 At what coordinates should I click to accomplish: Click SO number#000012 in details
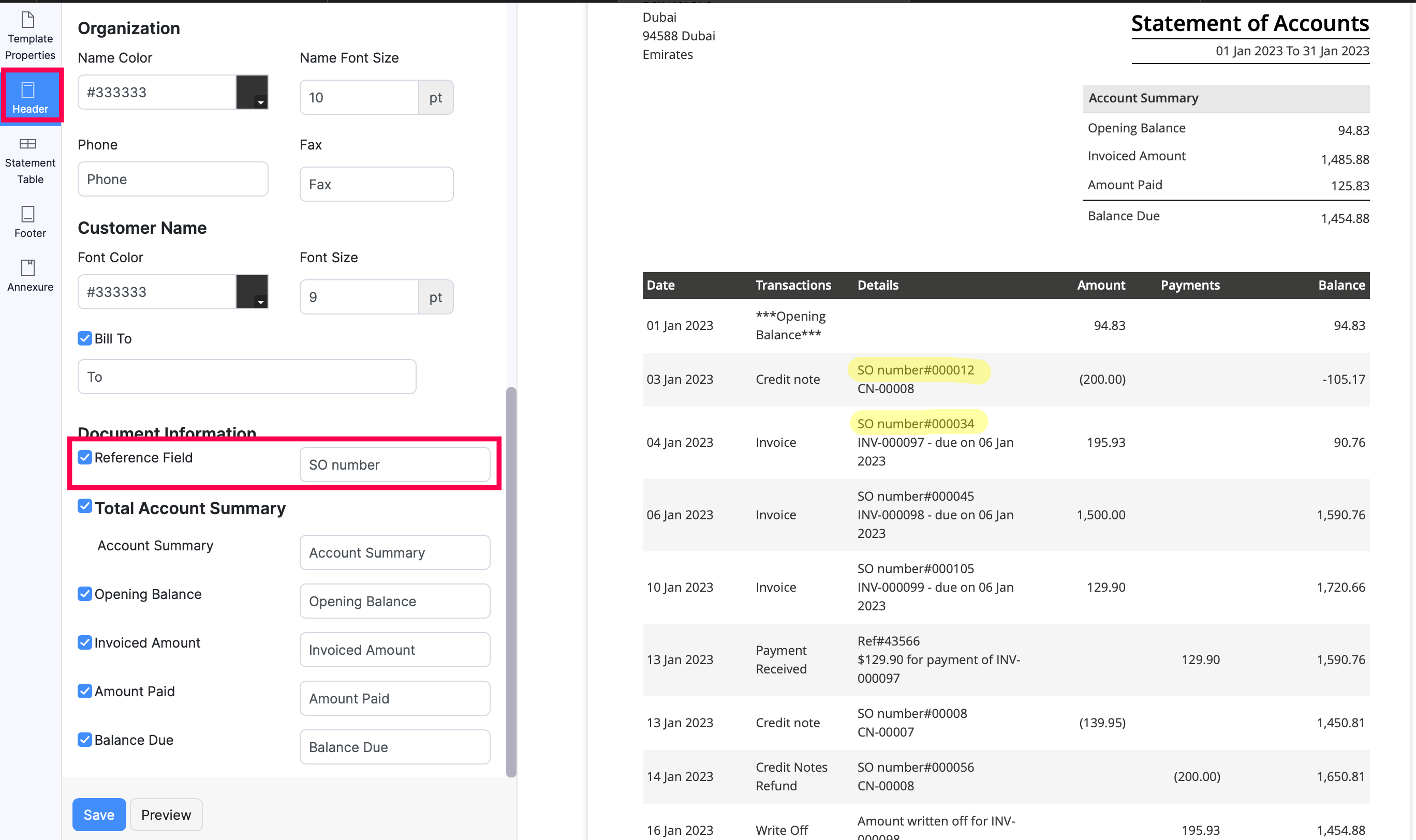click(916, 370)
